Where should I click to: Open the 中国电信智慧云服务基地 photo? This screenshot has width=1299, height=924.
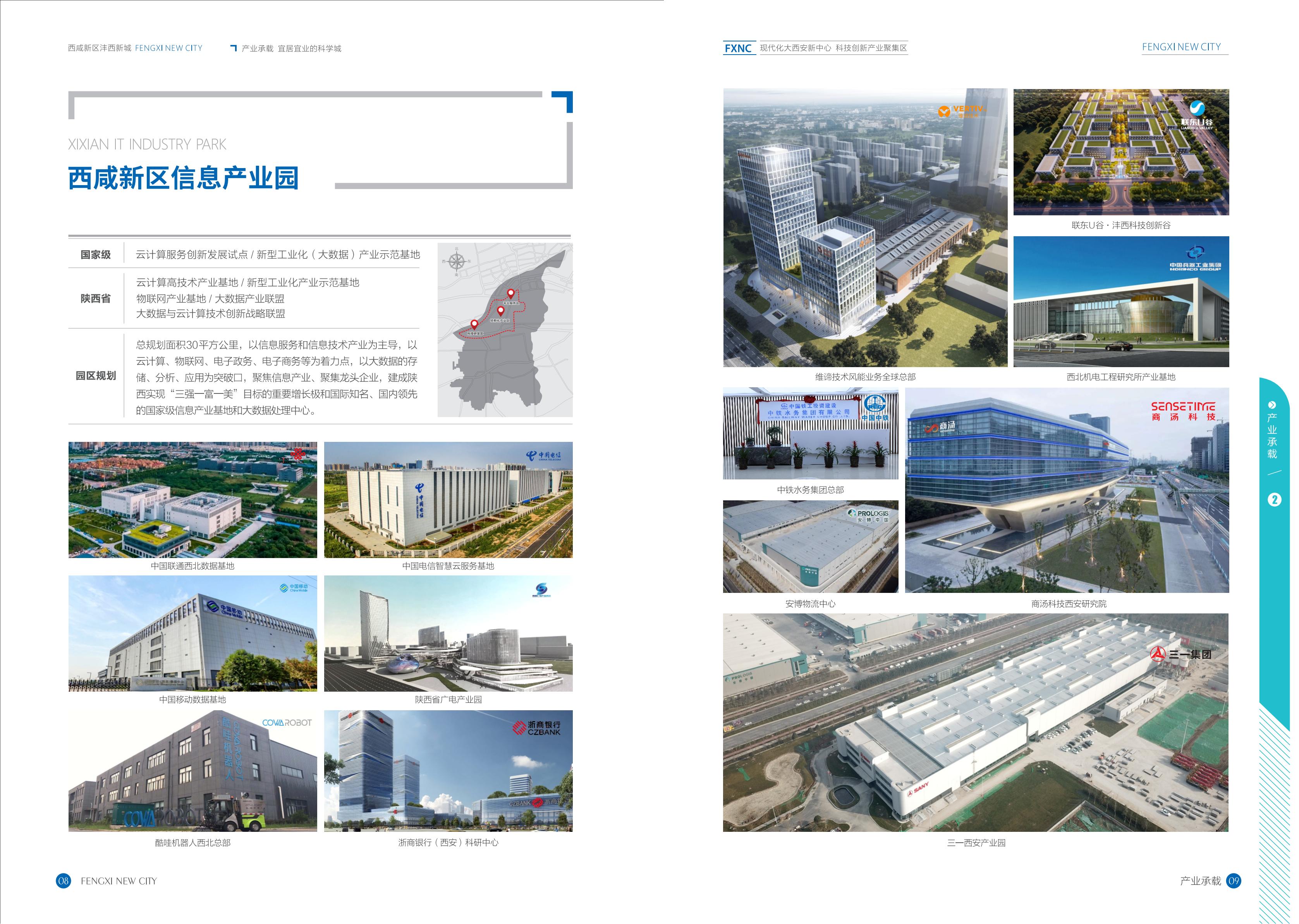[448, 500]
